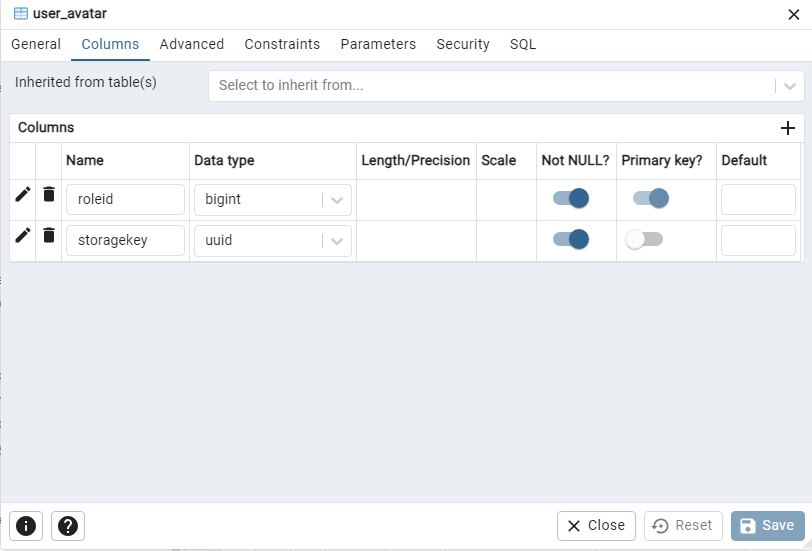This screenshot has width=812, height=551.
Task: Focus the storagekey name field
Action: point(125,240)
